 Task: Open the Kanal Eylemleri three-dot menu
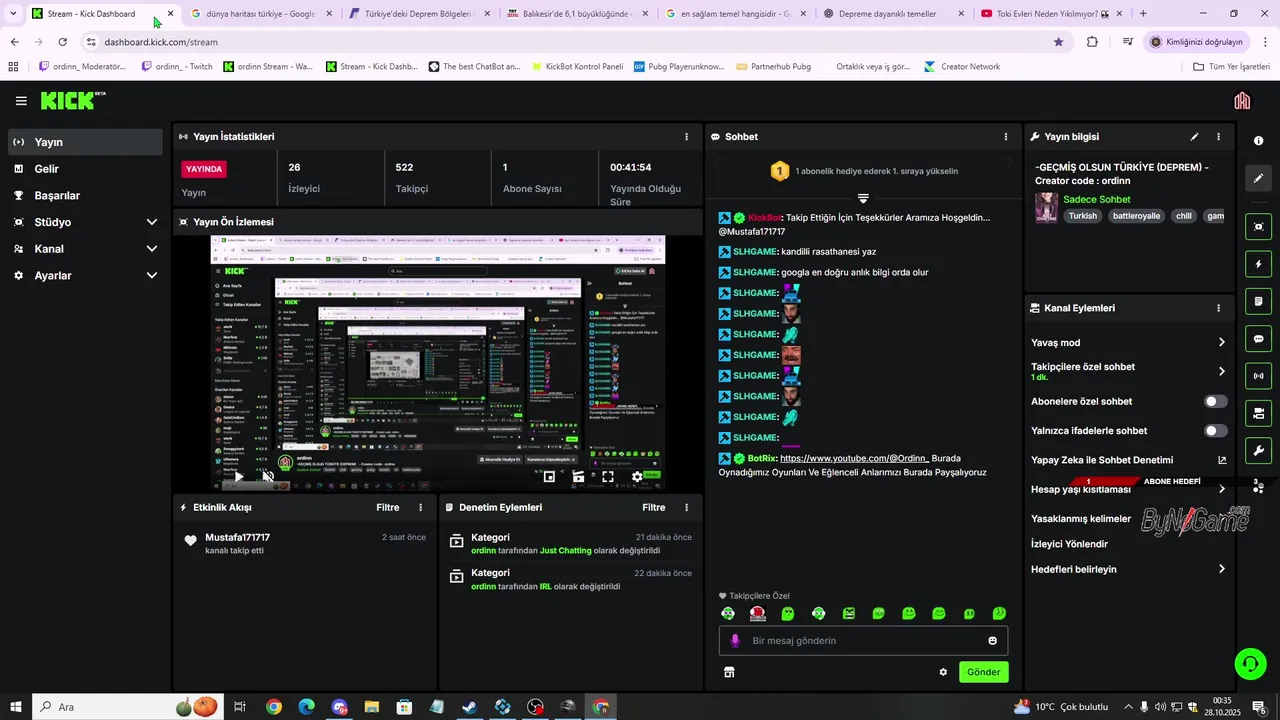[x=1218, y=308]
